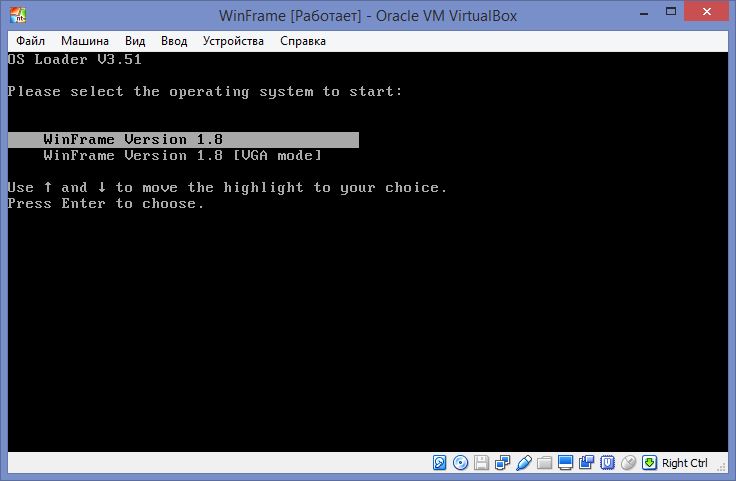Click the 'Press Enter to choose.' line
Image resolution: width=736 pixels, height=481 pixels.
[x=106, y=203]
